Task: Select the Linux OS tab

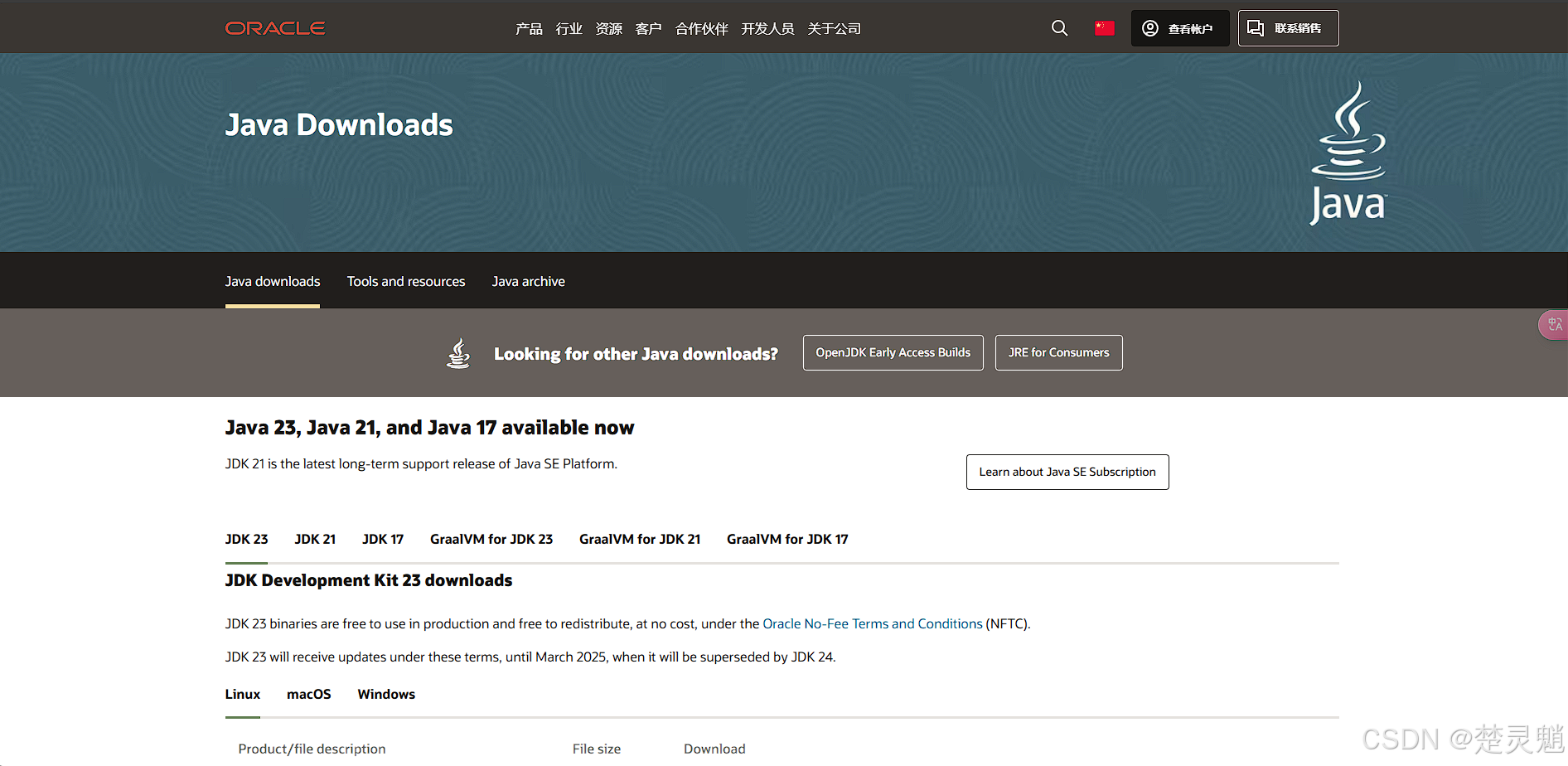Action: pyautogui.click(x=243, y=695)
